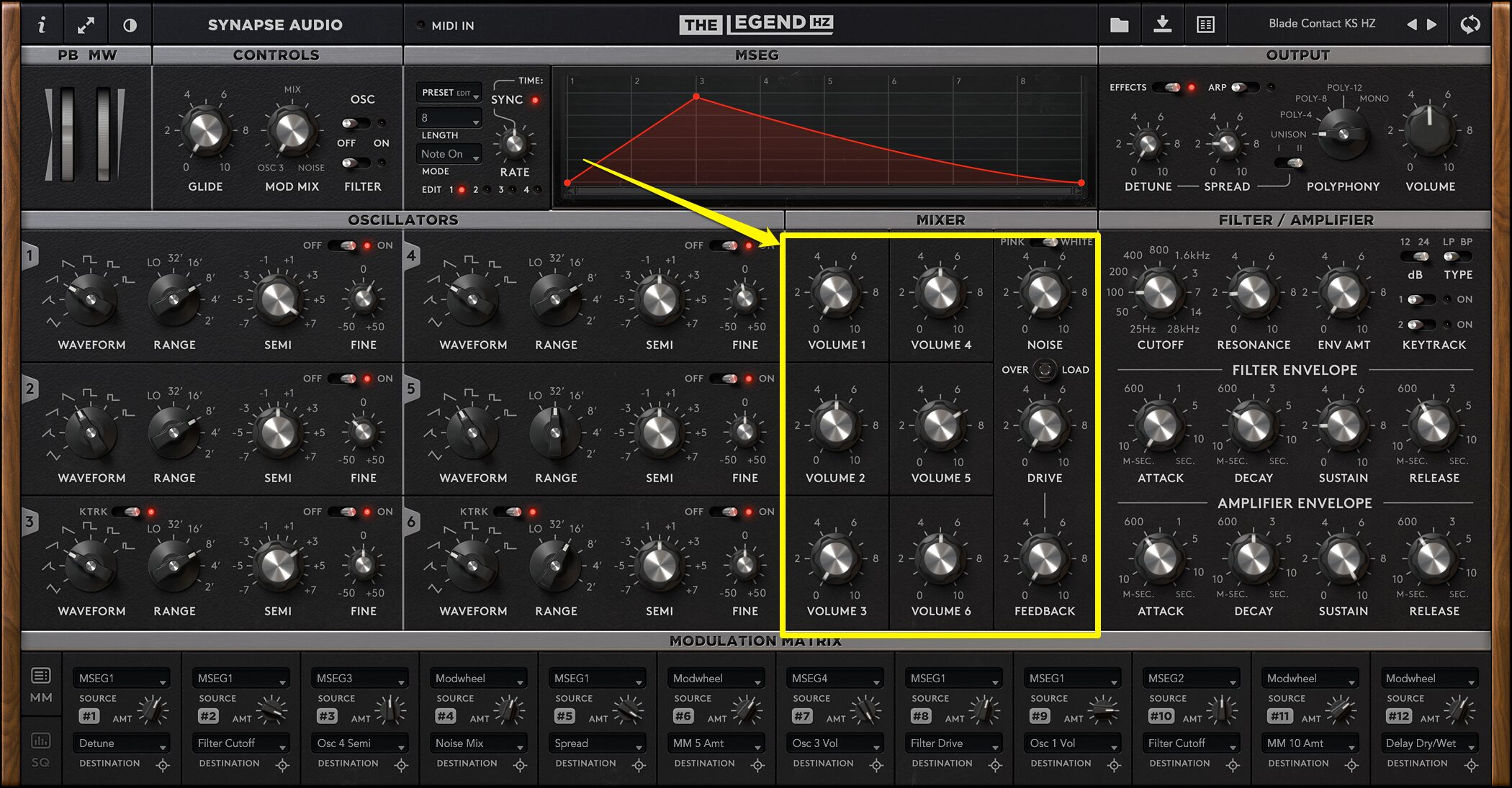Click the Detune destination learn crosshair

(163, 765)
